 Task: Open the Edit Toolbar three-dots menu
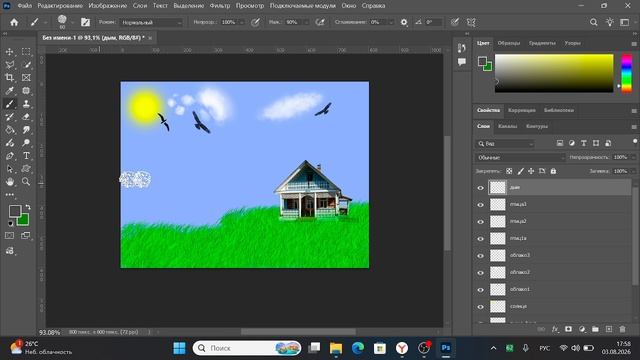pos(9,195)
